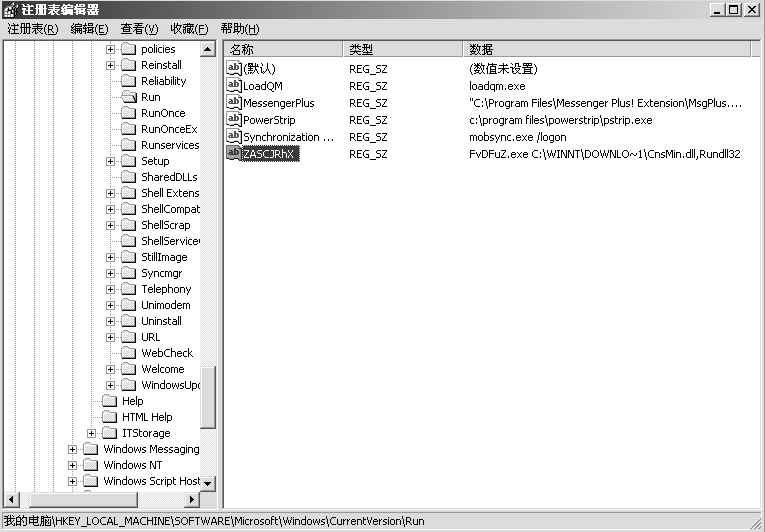Click the tree scroll down arrow
The width and height of the screenshot is (765, 532).
[207, 483]
